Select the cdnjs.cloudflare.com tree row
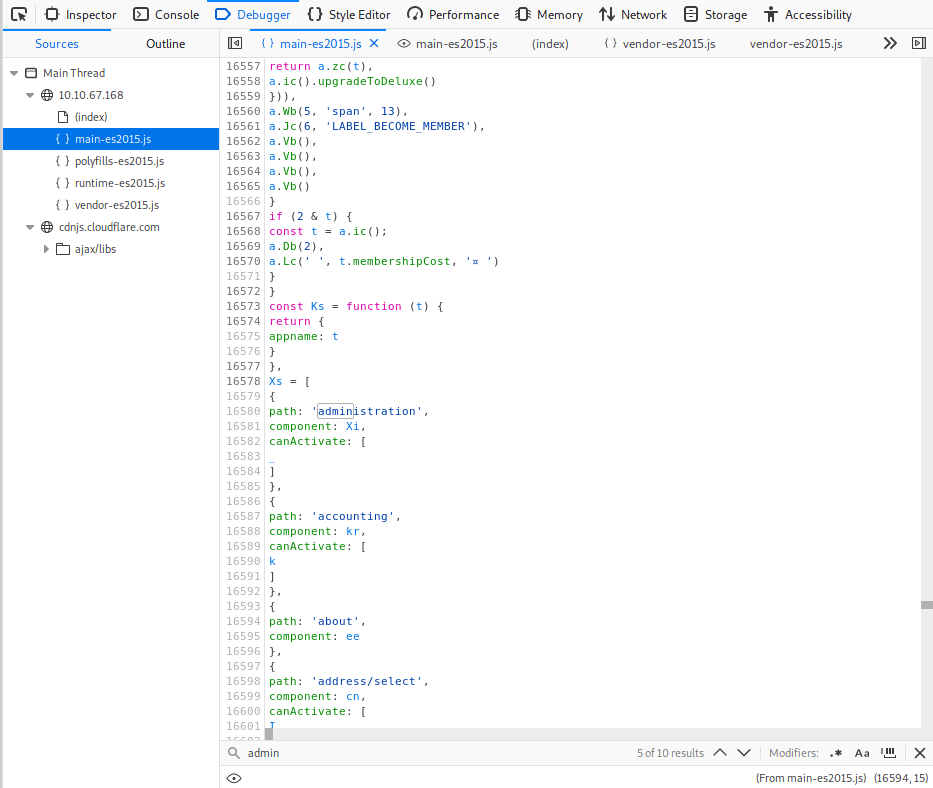The width and height of the screenshot is (933, 788). pos(109,227)
